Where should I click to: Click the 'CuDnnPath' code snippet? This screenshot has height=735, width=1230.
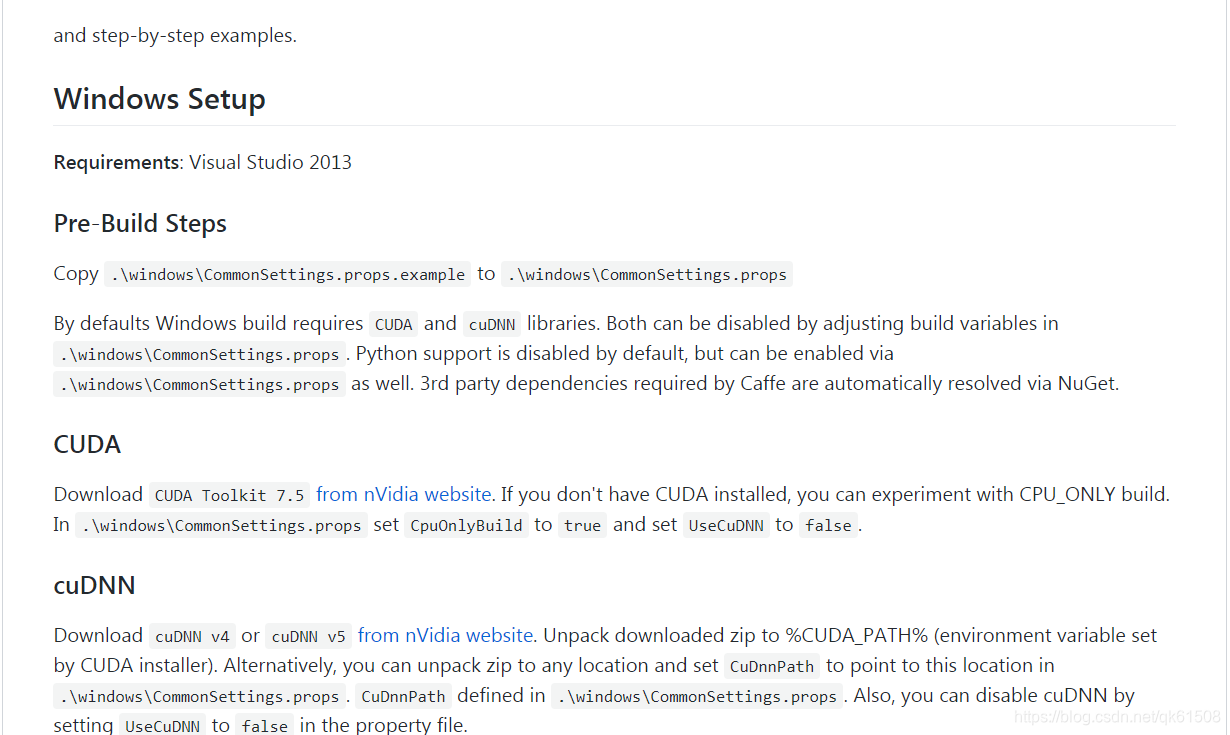(771, 665)
